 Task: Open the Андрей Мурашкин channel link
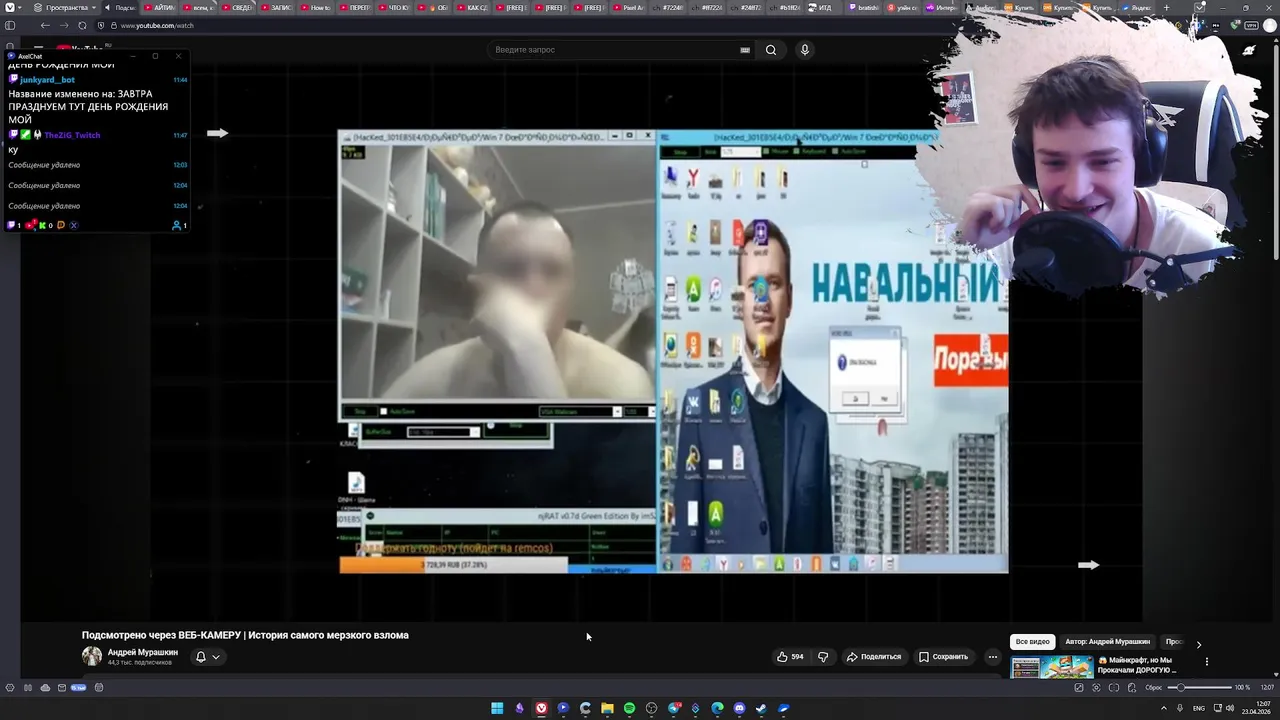[x=143, y=652]
